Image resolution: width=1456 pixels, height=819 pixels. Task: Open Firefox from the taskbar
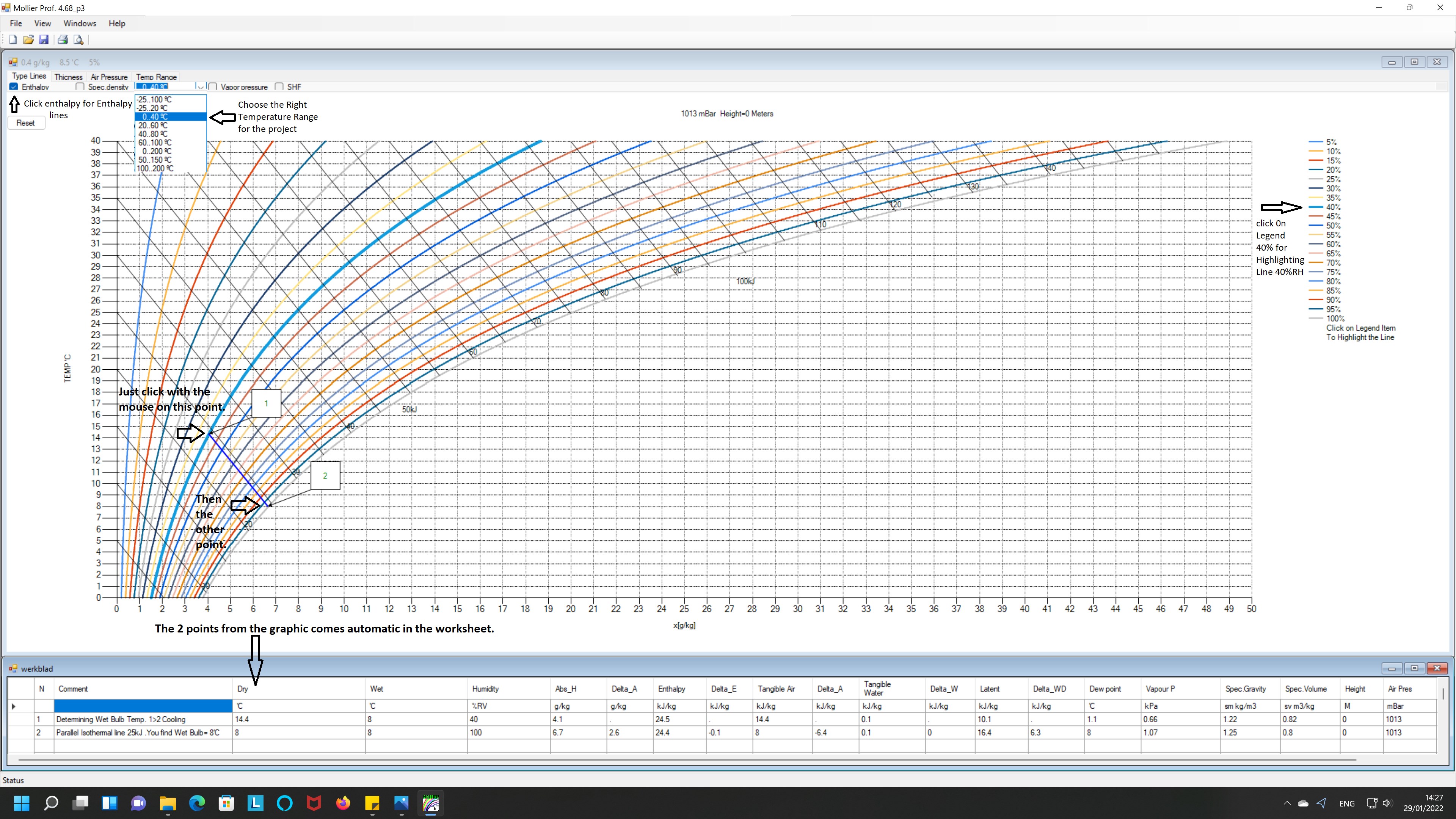pos(343,803)
